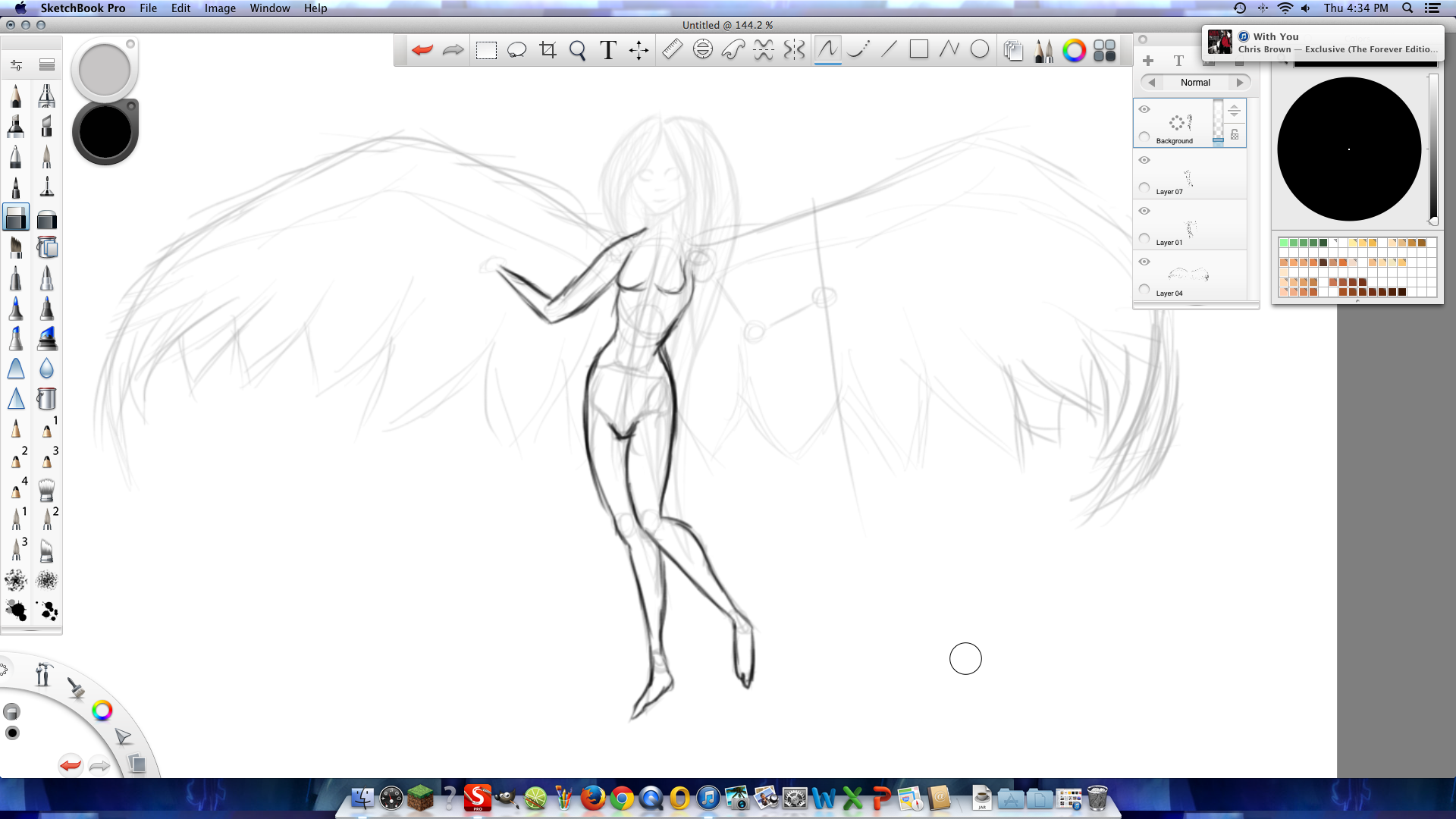This screenshot has width=1456, height=819.
Task: Click the Undo red arrow in toolbar
Action: tap(422, 50)
